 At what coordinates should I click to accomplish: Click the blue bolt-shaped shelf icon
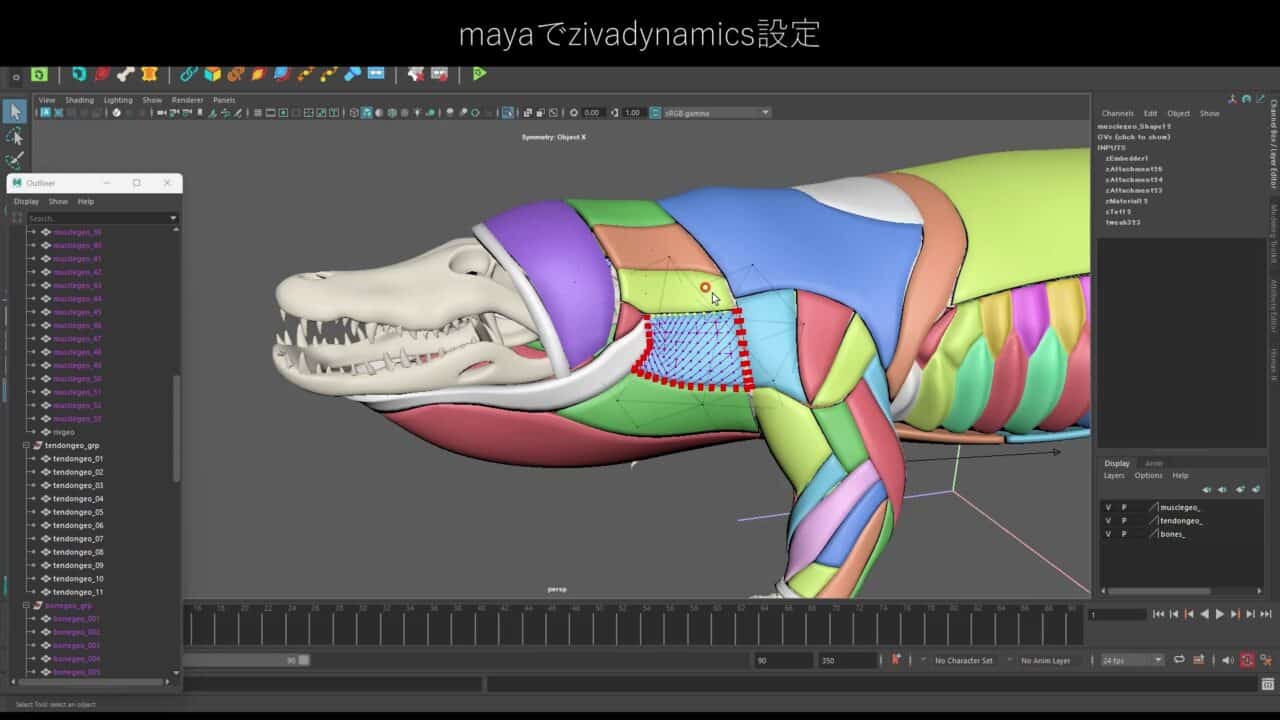click(x=352, y=74)
